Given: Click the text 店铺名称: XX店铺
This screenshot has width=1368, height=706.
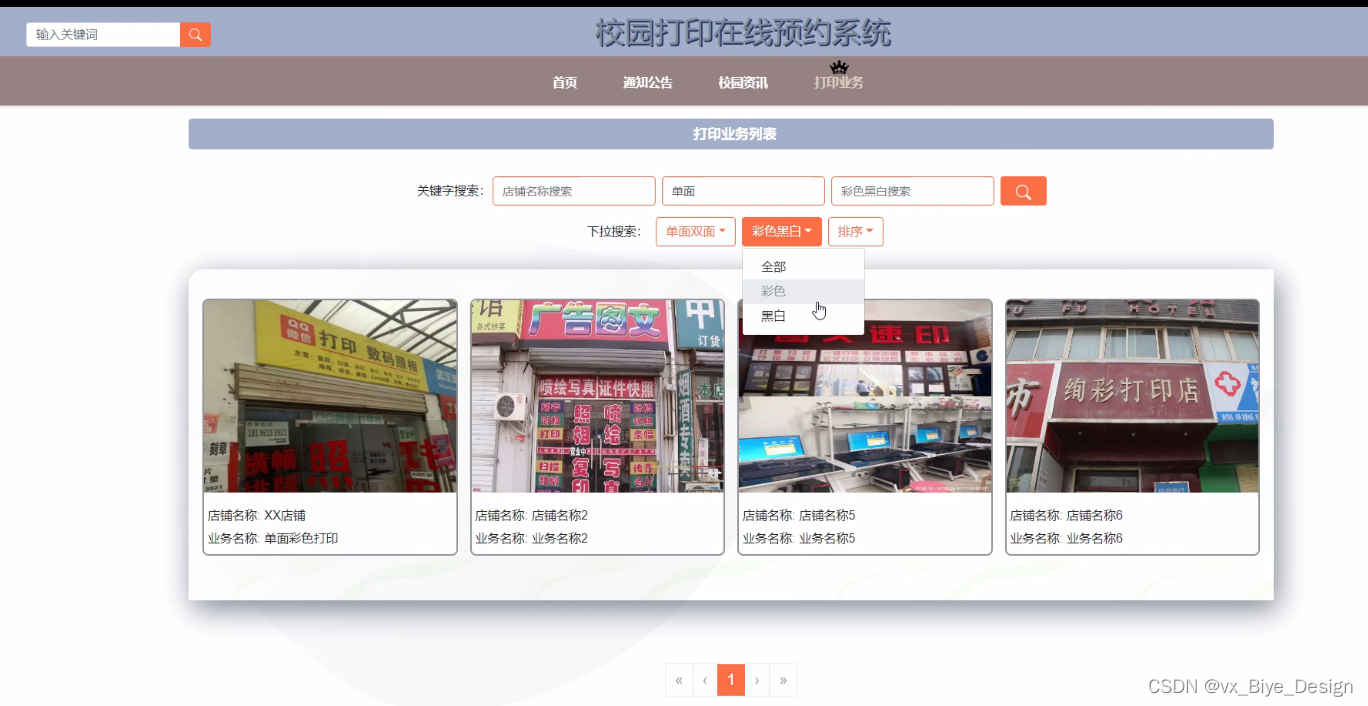Looking at the screenshot, I should click(256, 516).
